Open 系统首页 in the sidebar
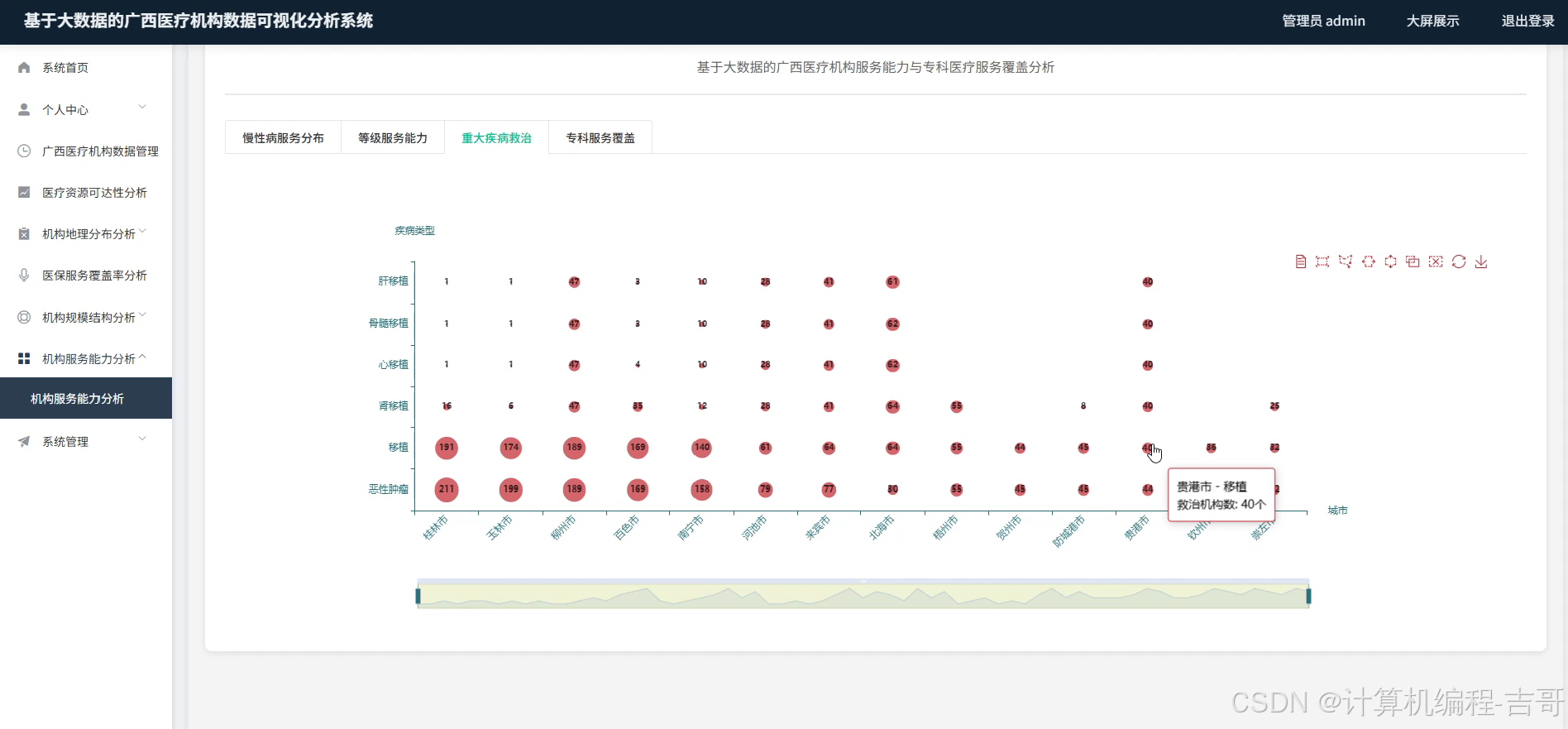Screen dimensions: 1568x729 tap(86, 68)
